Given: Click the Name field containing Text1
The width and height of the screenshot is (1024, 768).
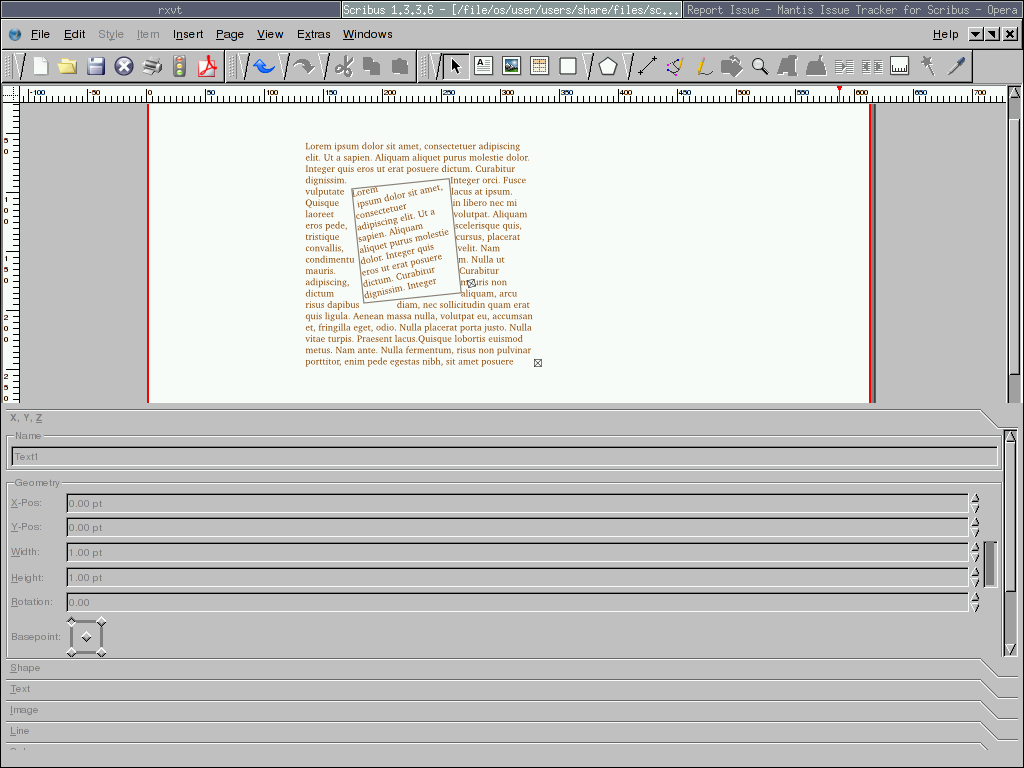Looking at the screenshot, I should (504, 457).
